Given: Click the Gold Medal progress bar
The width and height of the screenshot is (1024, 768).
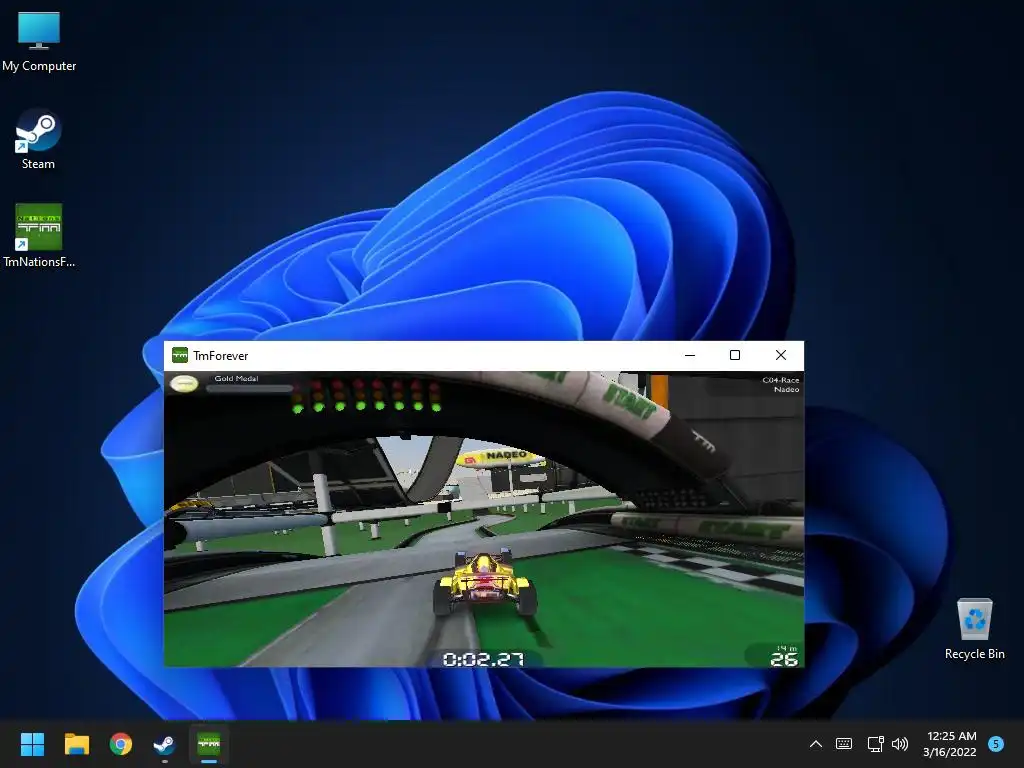Looking at the screenshot, I should (249, 389).
